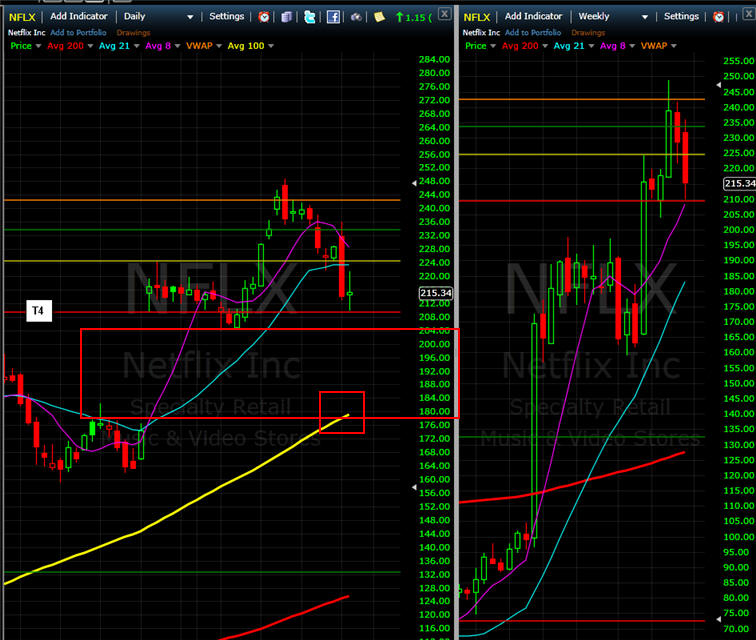Expand VWAP options on Daily chart
The height and width of the screenshot is (640, 756).
(219, 46)
